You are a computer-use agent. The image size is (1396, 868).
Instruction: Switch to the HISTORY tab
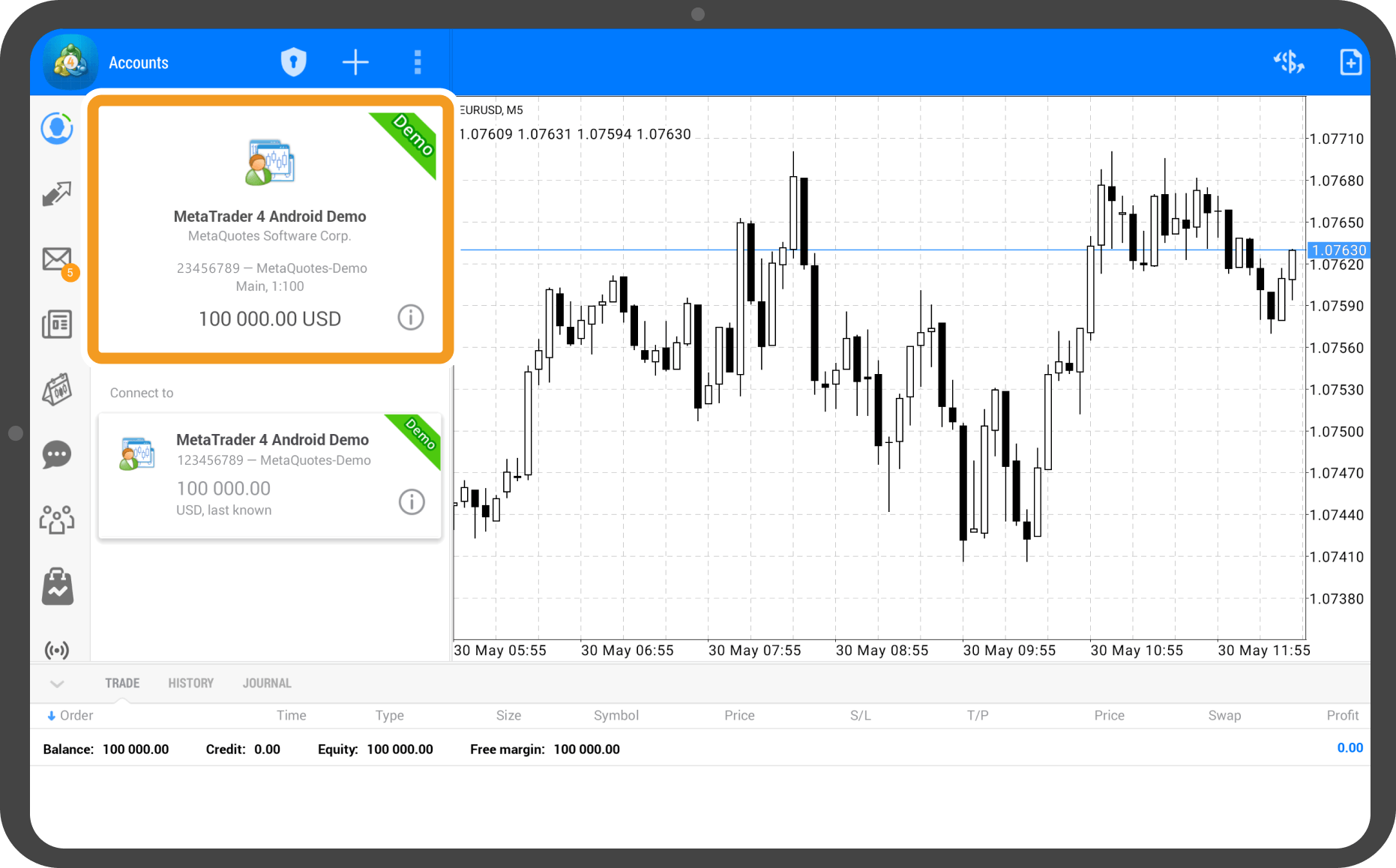(190, 684)
